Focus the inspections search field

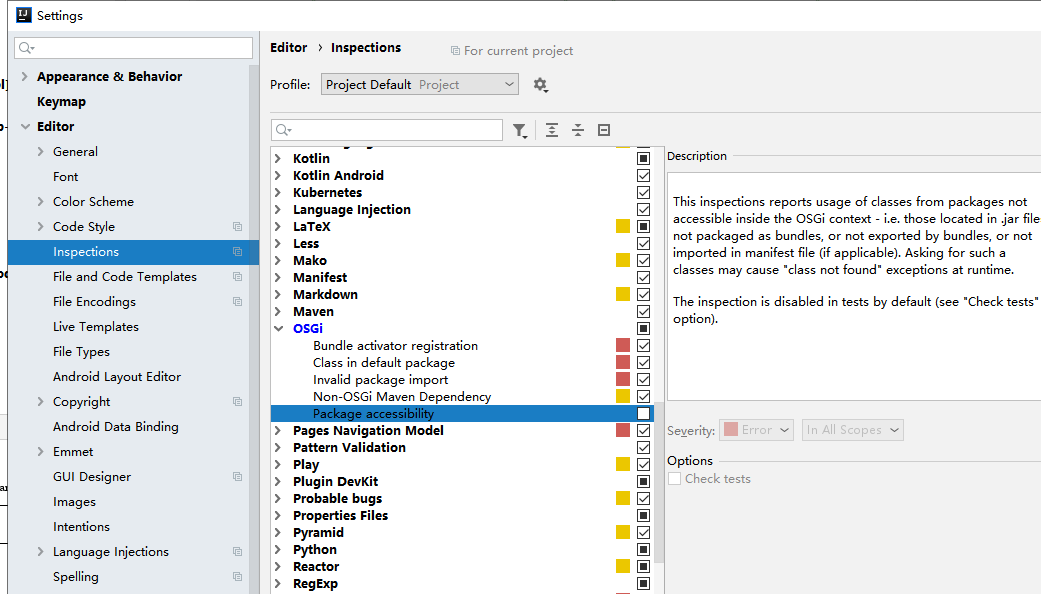pos(387,130)
